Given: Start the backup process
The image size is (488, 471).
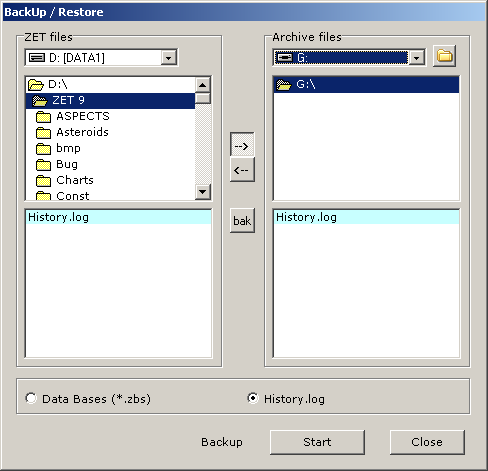Looking at the screenshot, I should 317,442.
